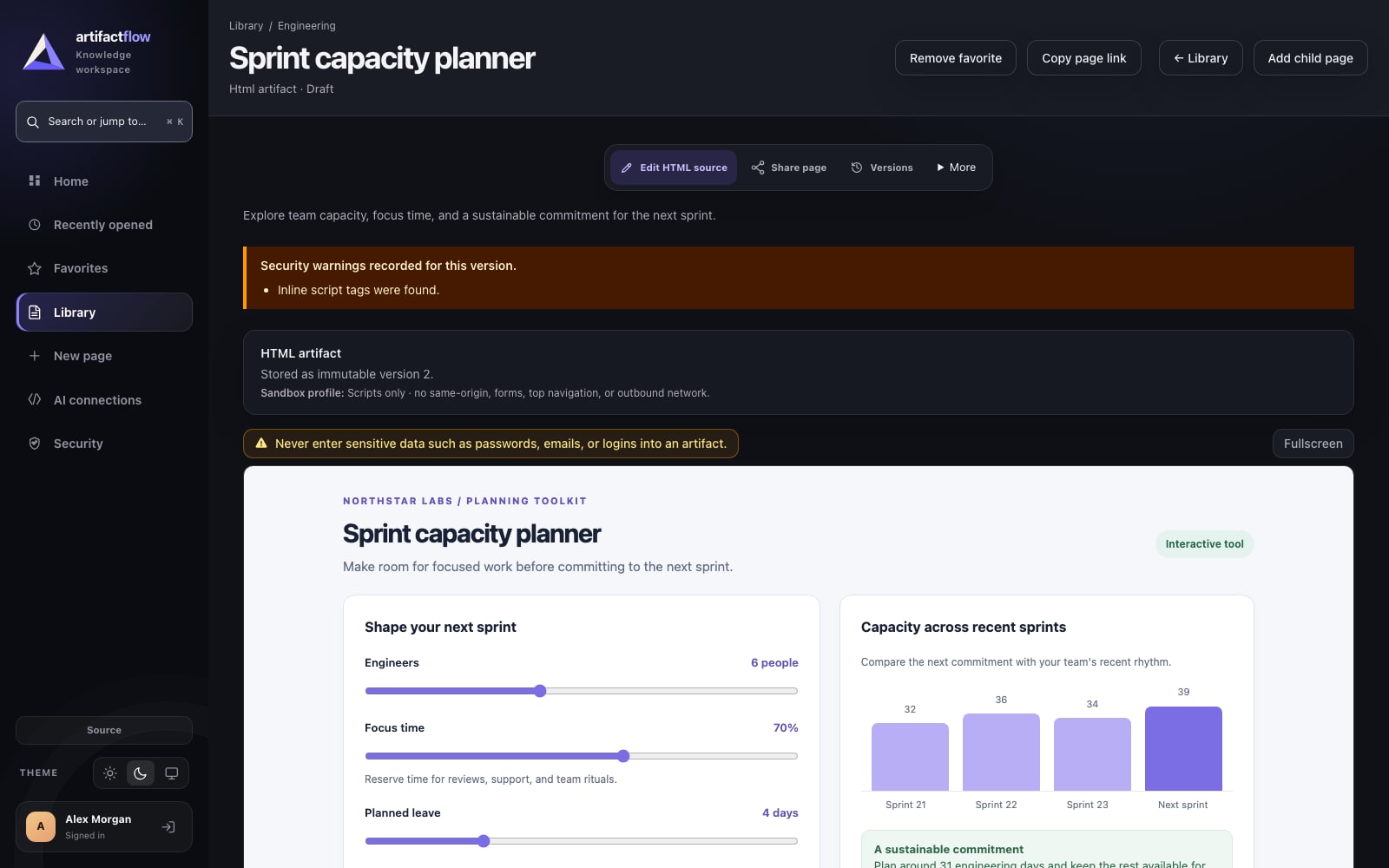Click the search magnifier icon
The width and height of the screenshot is (1389, 868).
(x=33, y=122)
